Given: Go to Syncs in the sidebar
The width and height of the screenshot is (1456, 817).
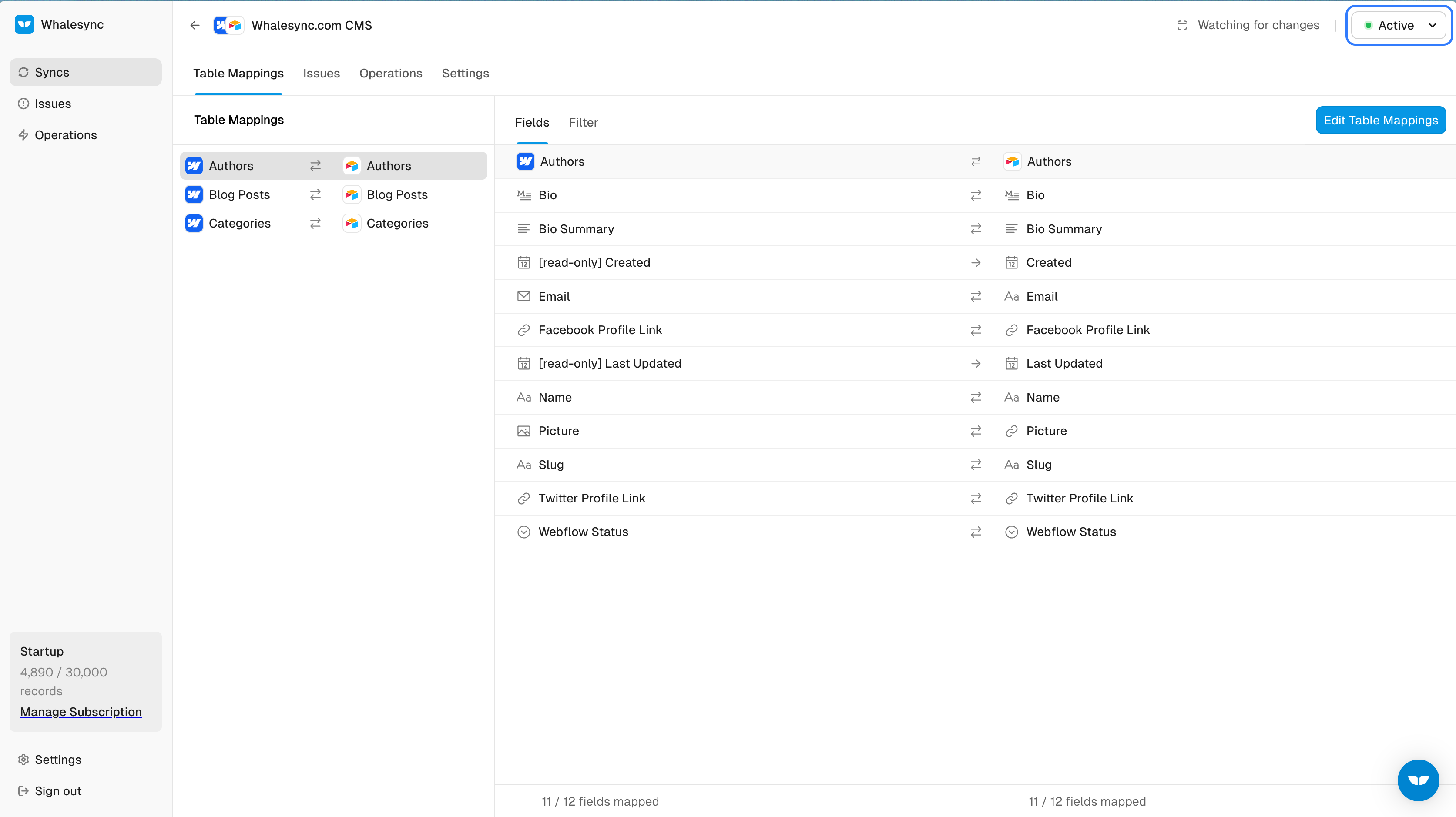Looking at the screenshot, I should (x=85, y=72).
